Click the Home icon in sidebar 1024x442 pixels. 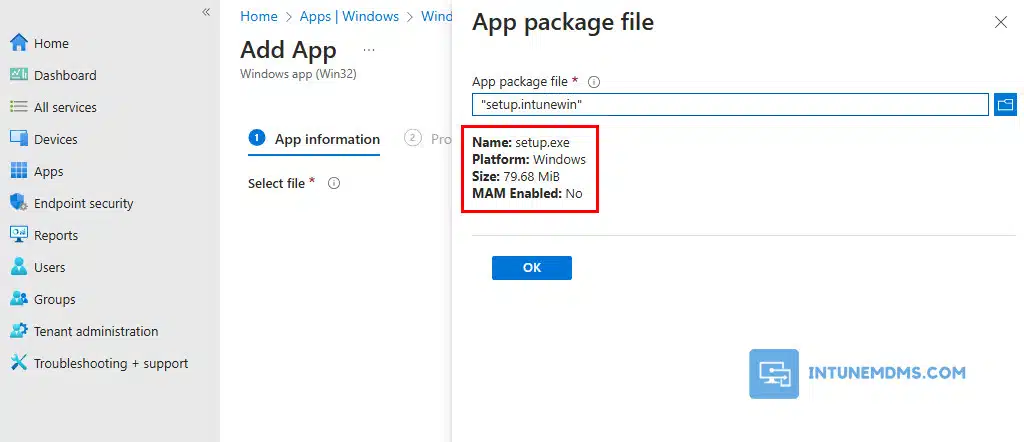pos(18,43)
